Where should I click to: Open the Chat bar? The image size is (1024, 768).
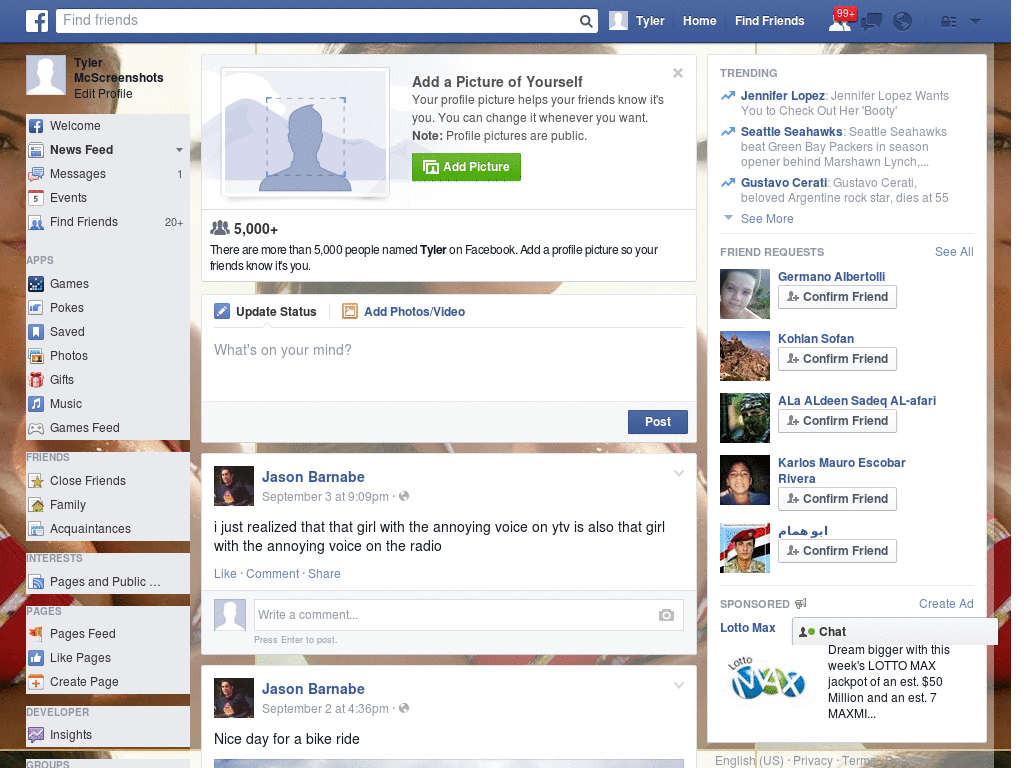tap(895, 632)
